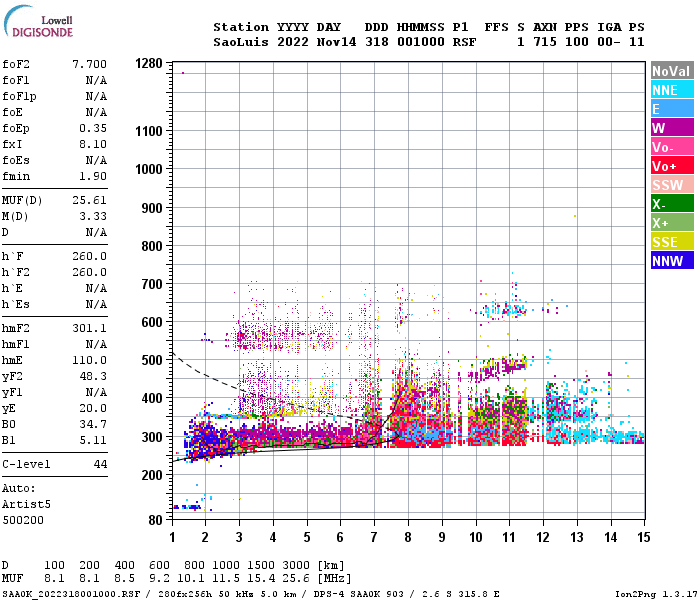Viewport: 700px width, 600px height.
Task: Click the RSF program label in header
Action: coord(465,42)
